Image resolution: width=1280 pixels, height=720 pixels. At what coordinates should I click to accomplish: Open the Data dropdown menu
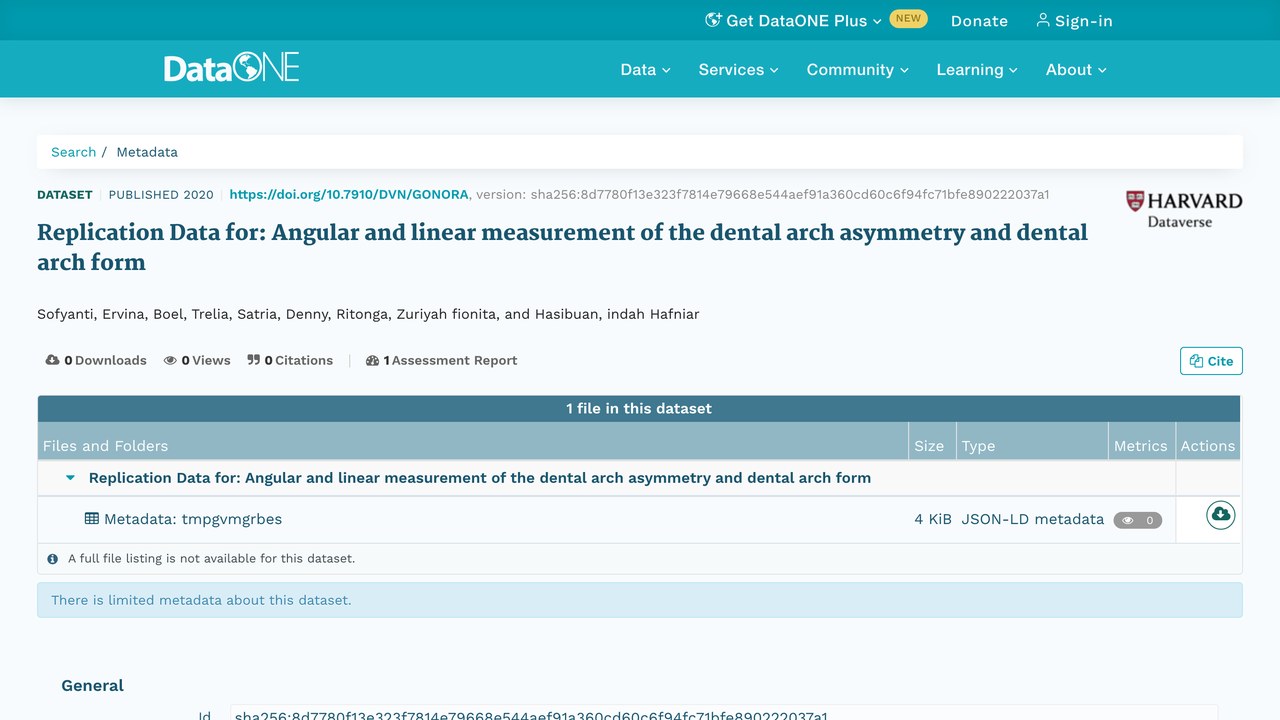[645, 69]
